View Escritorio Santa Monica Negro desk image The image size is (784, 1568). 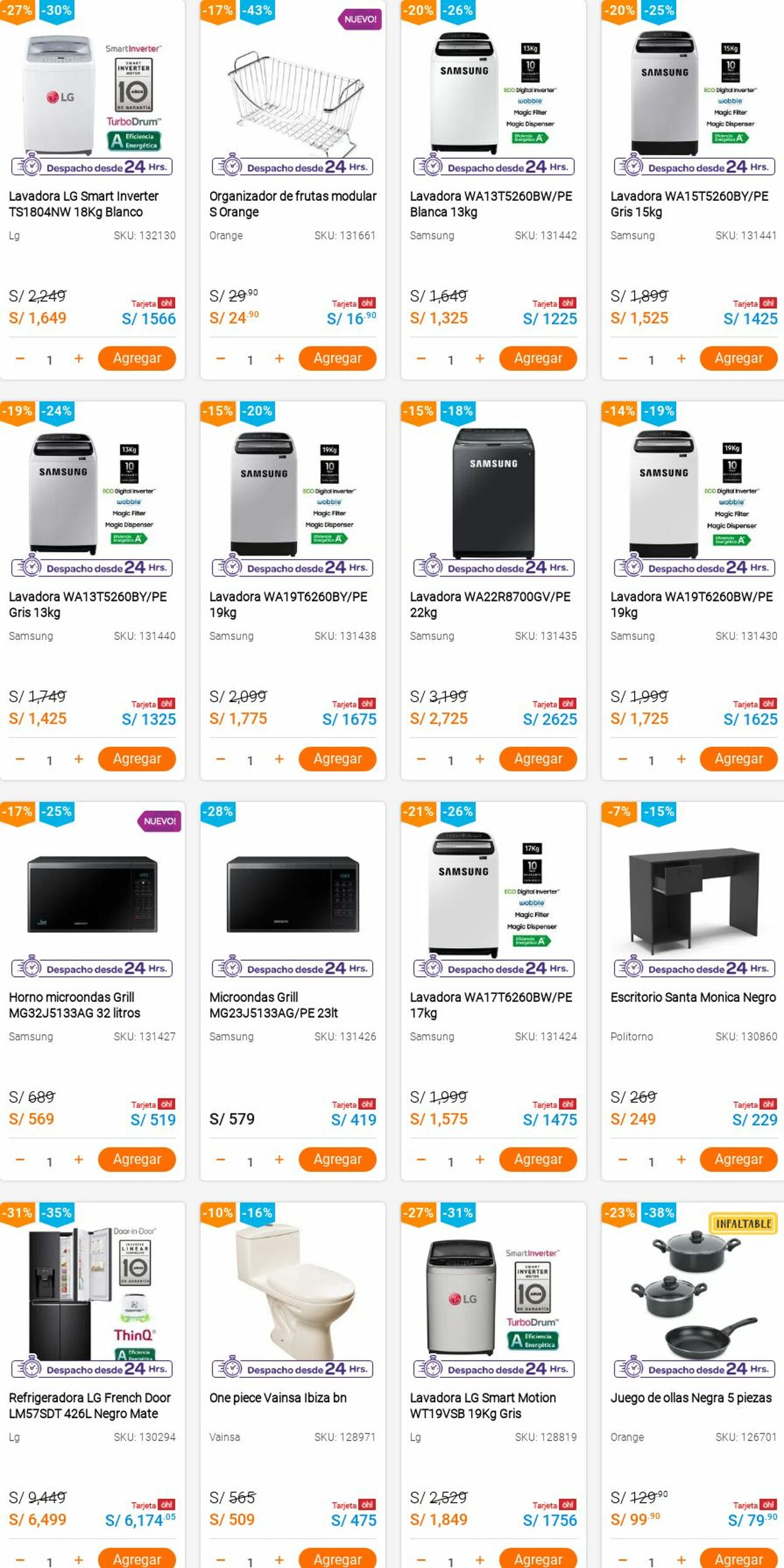tap(694, 893)
